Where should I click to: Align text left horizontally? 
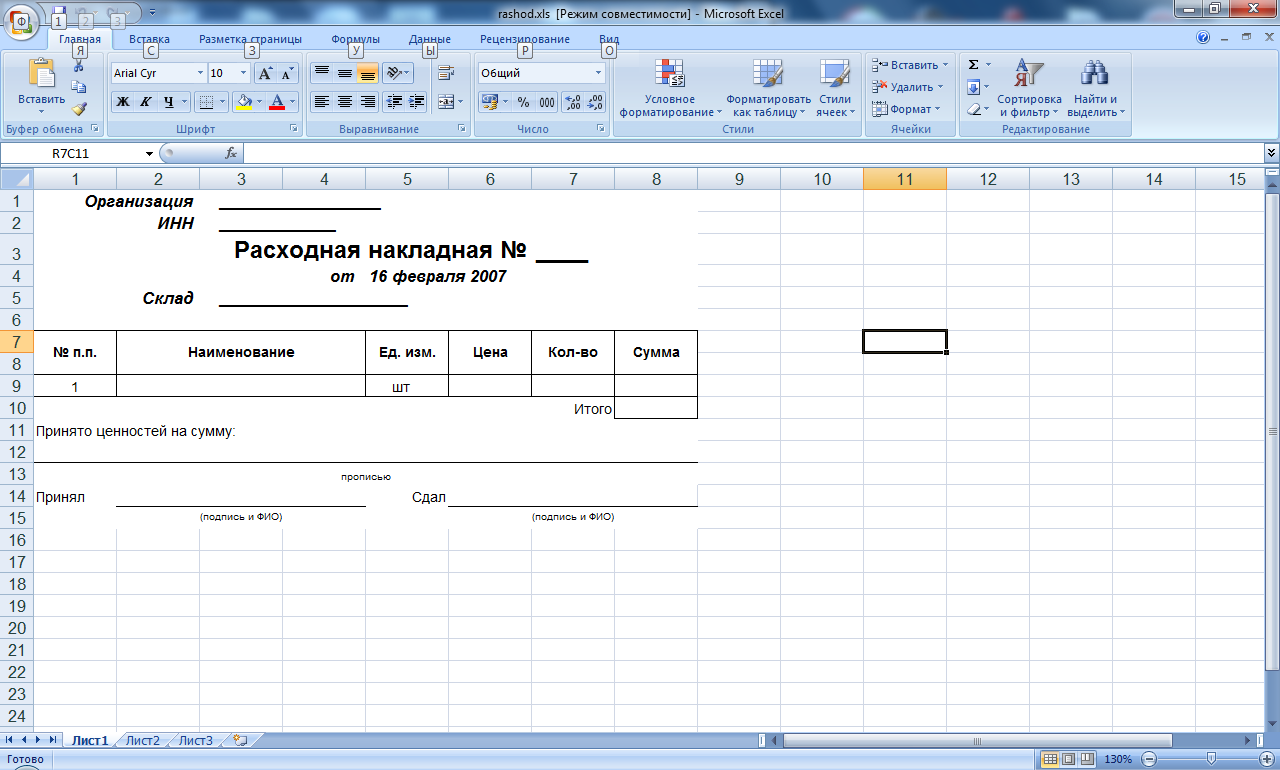tap(321, 101)
